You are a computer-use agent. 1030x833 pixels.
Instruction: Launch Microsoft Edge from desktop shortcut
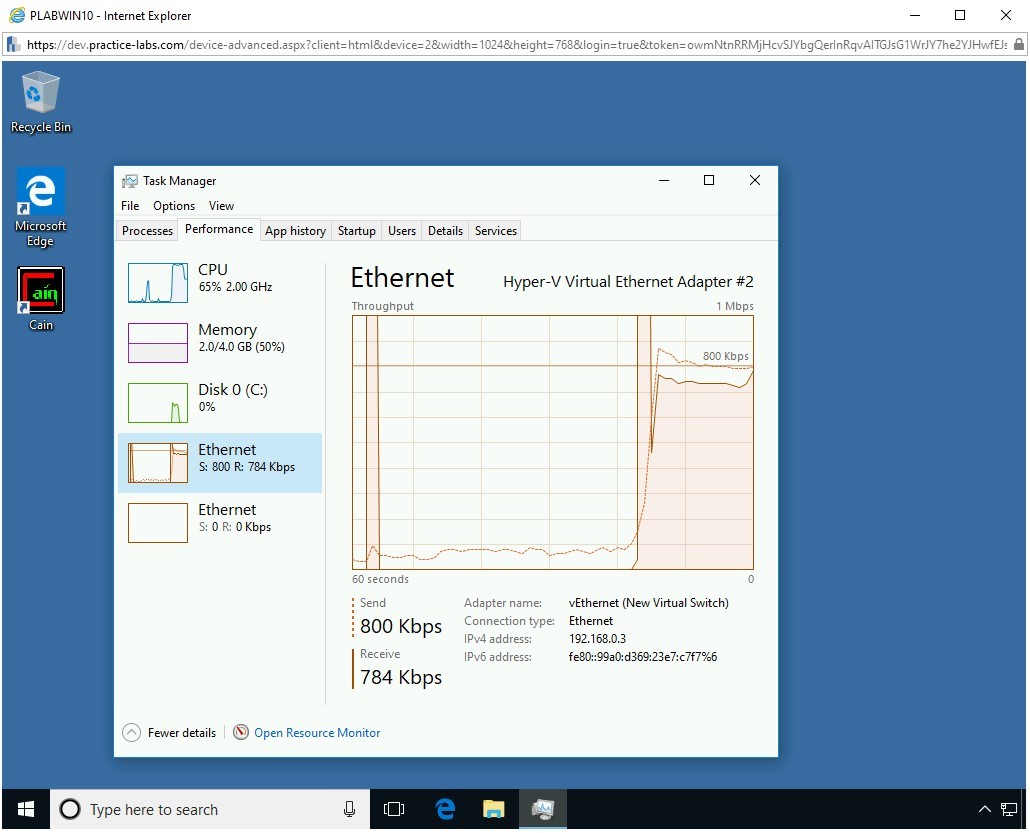[40, 206]
